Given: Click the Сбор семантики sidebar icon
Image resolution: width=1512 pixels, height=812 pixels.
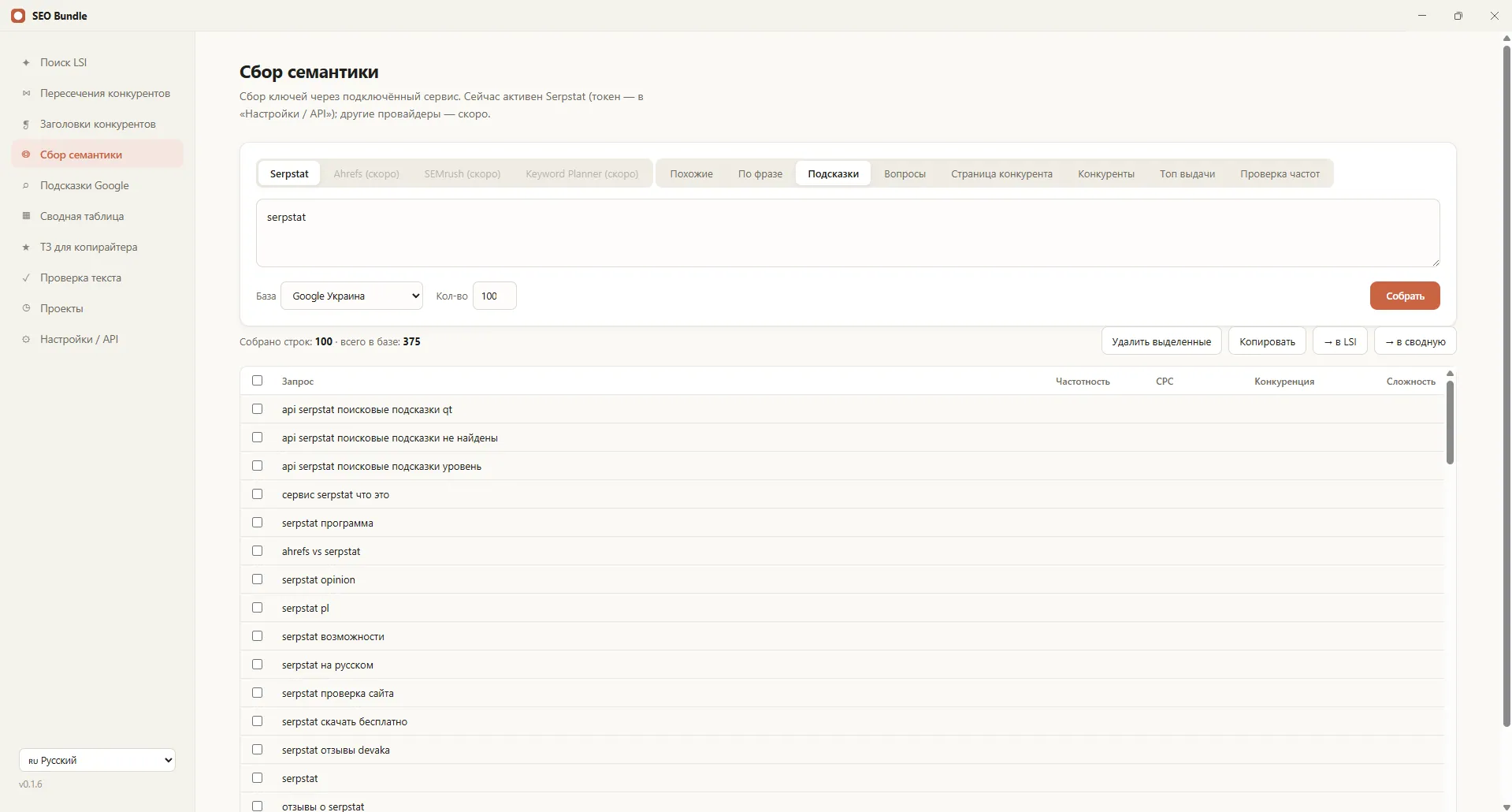Looking at the screenshot, I should [x=26, y=155].
